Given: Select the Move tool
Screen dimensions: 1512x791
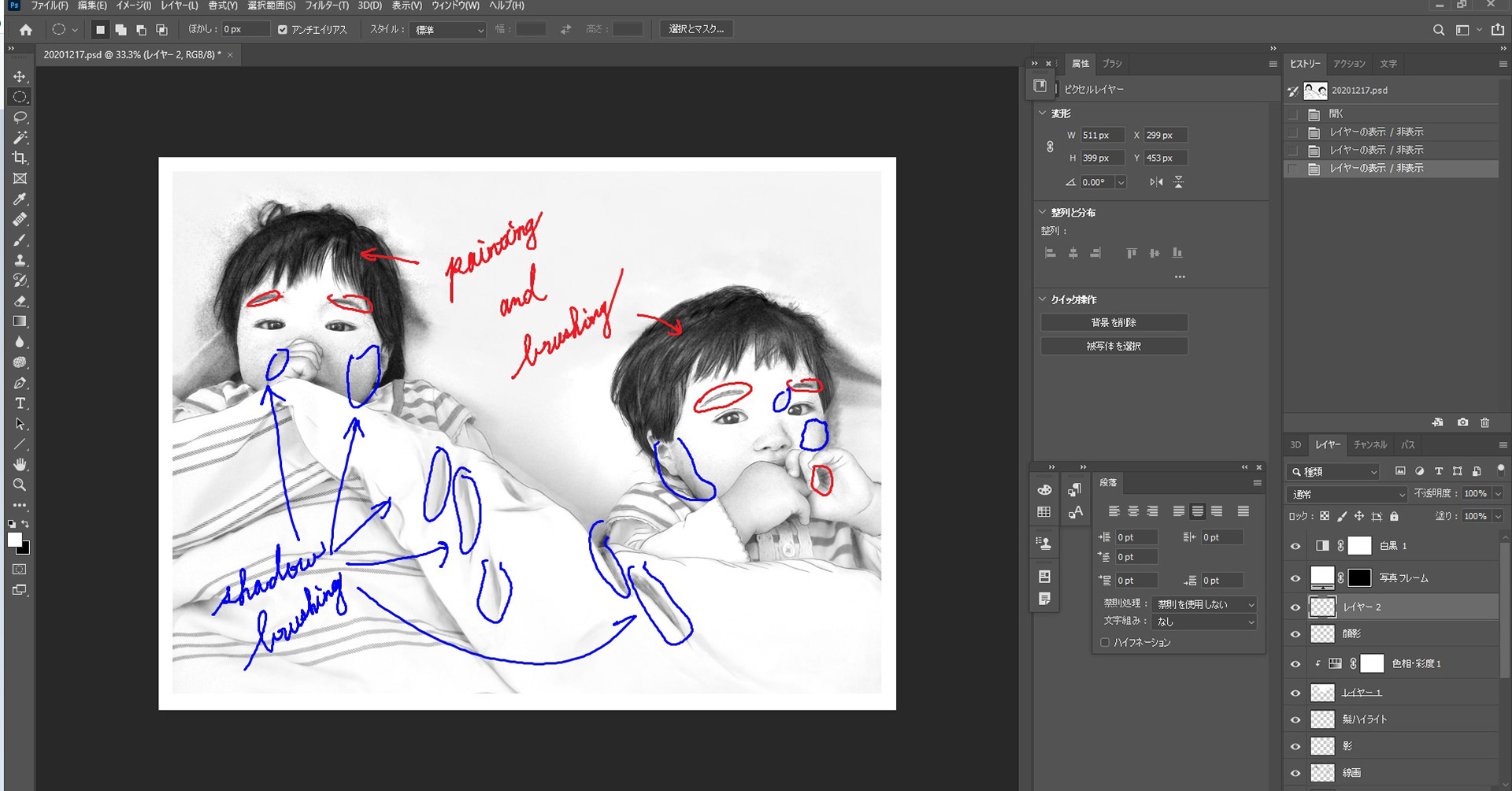Looking at the screenshot, I should point(20,76).
